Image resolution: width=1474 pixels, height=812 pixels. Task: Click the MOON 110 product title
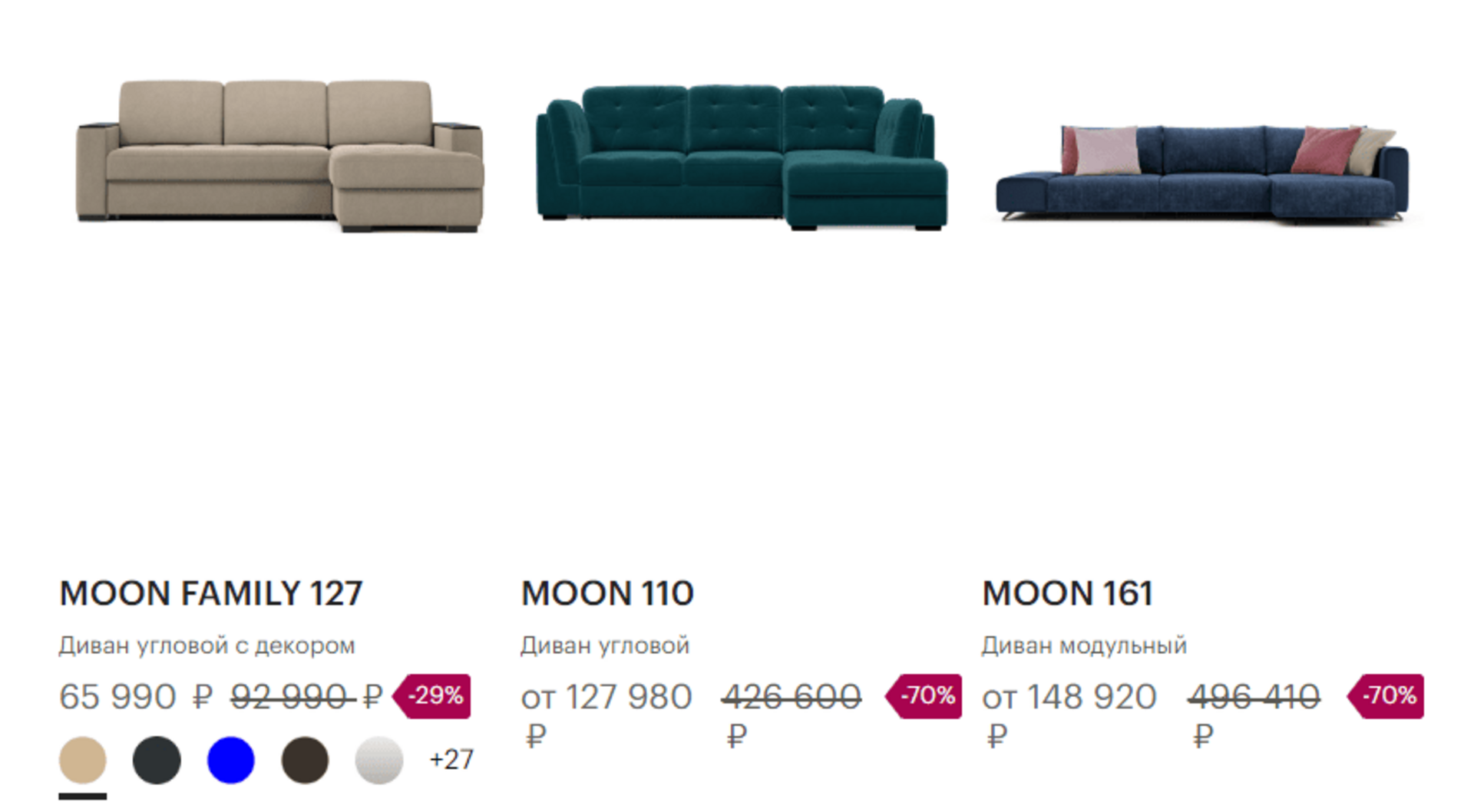tap(607, 593)
